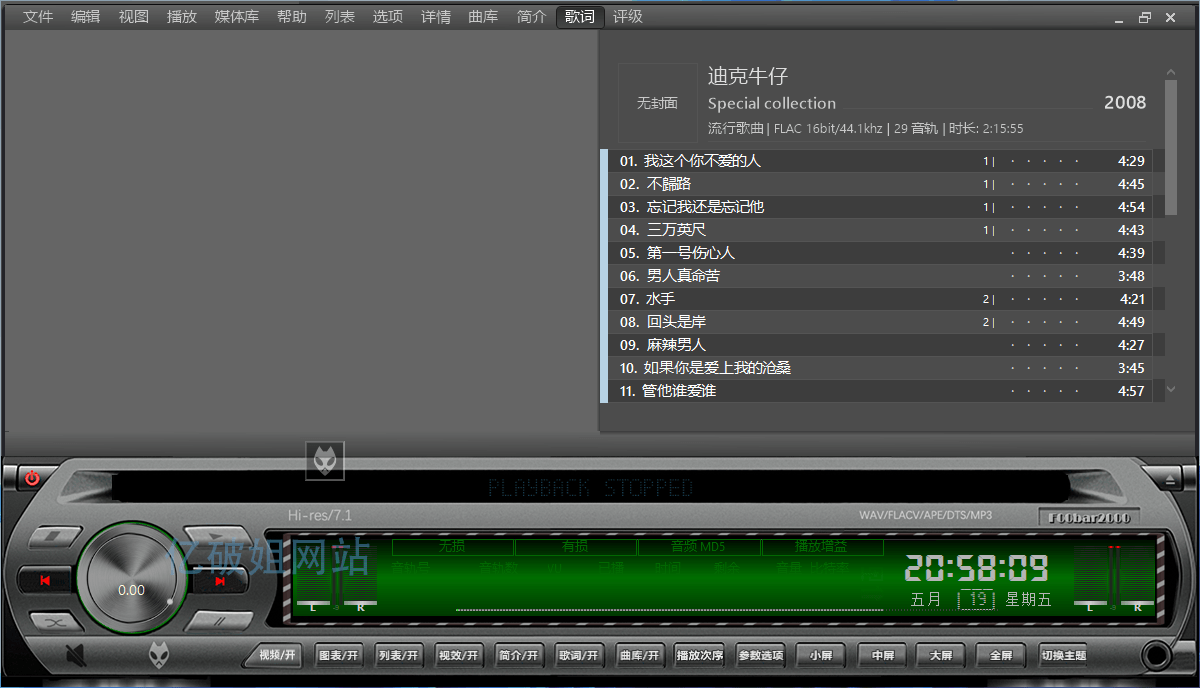Open the 媒体库 menu
This screenshot has height=688, width=1200.
pyautogui.click(x=236, y=16)
